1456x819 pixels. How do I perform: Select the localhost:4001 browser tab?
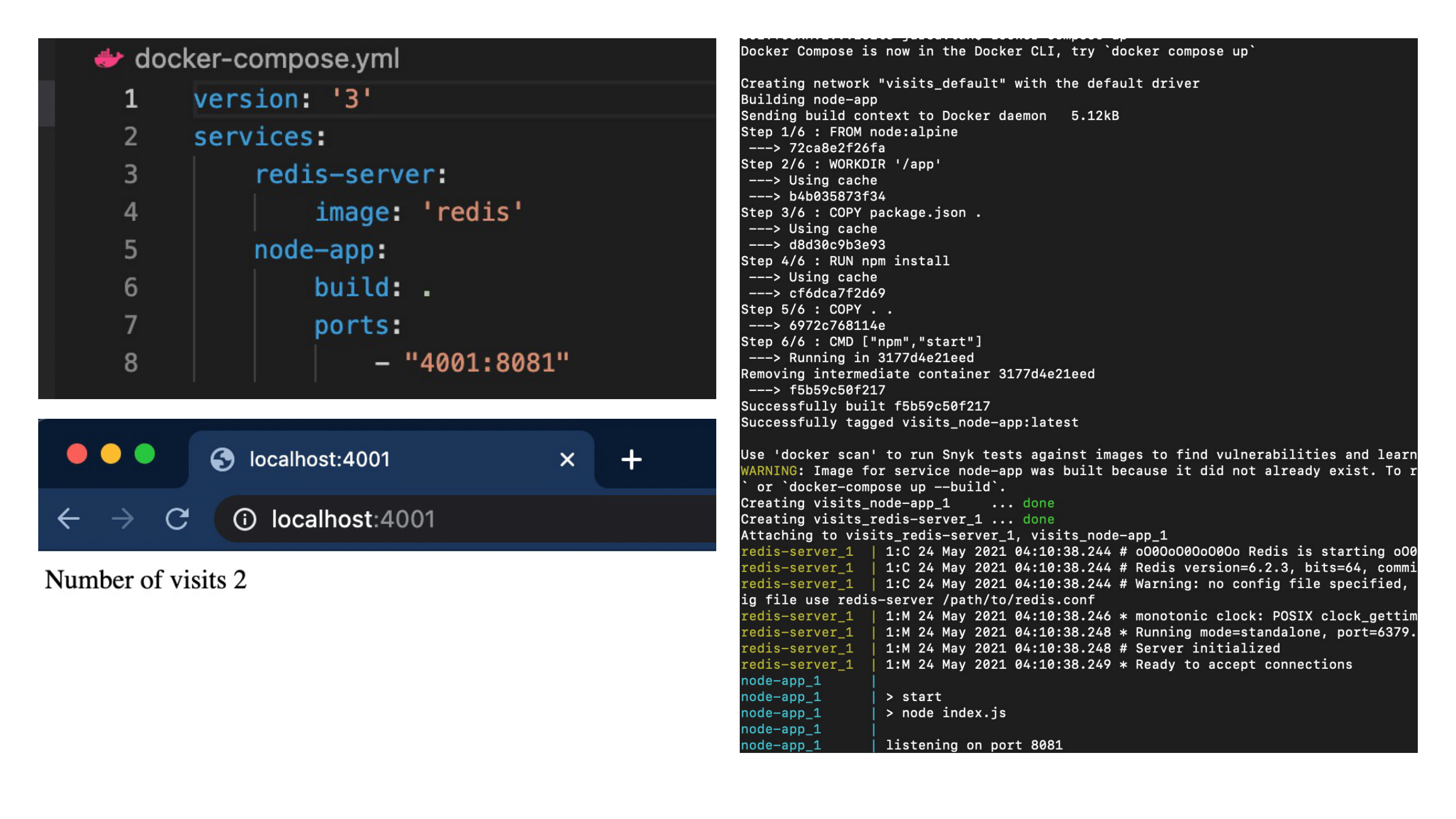pos(391,459)
